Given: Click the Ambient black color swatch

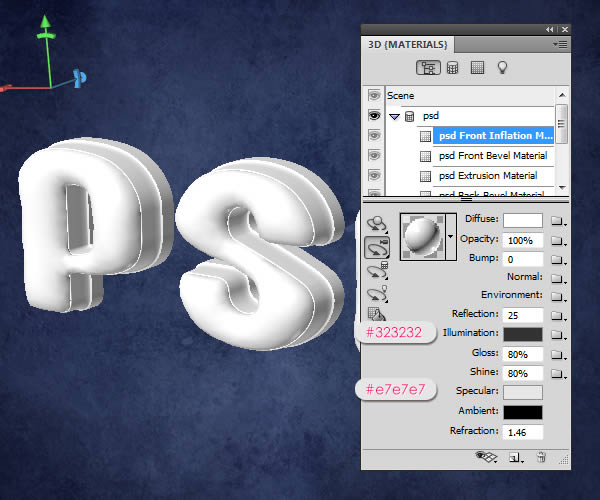Looking at the screenshot, I should [x=523, y=412].
